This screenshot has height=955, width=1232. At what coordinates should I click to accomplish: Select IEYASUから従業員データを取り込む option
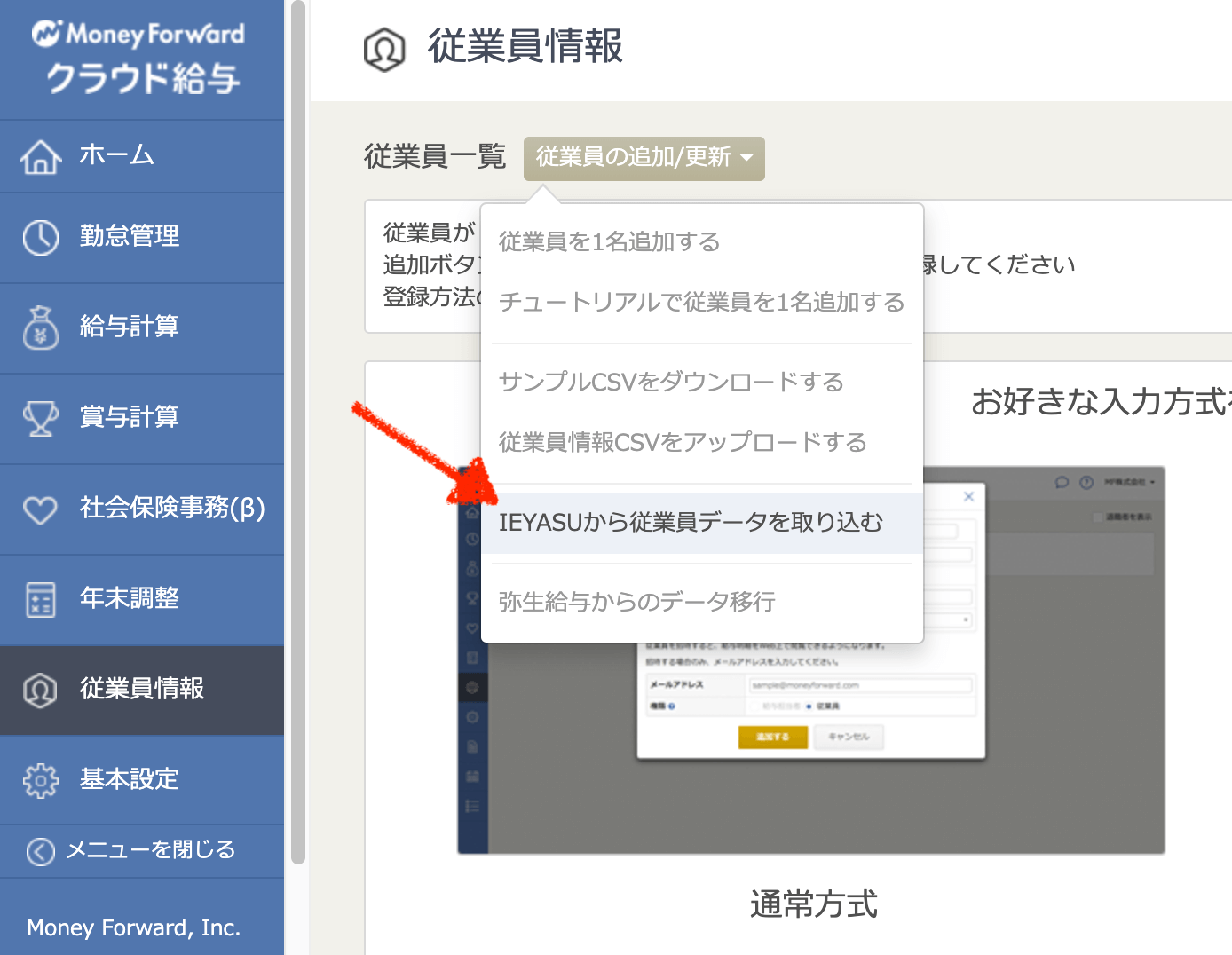click(702, 523)
